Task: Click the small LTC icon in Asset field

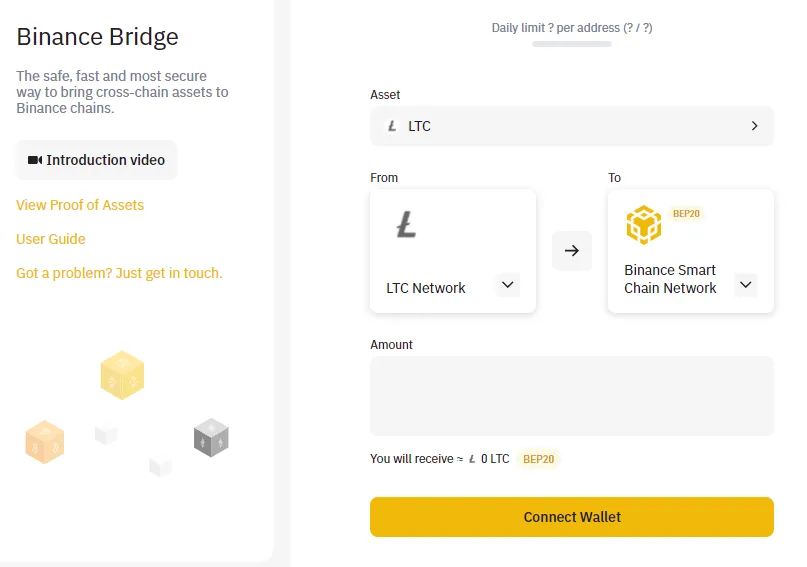Action: 392,126
